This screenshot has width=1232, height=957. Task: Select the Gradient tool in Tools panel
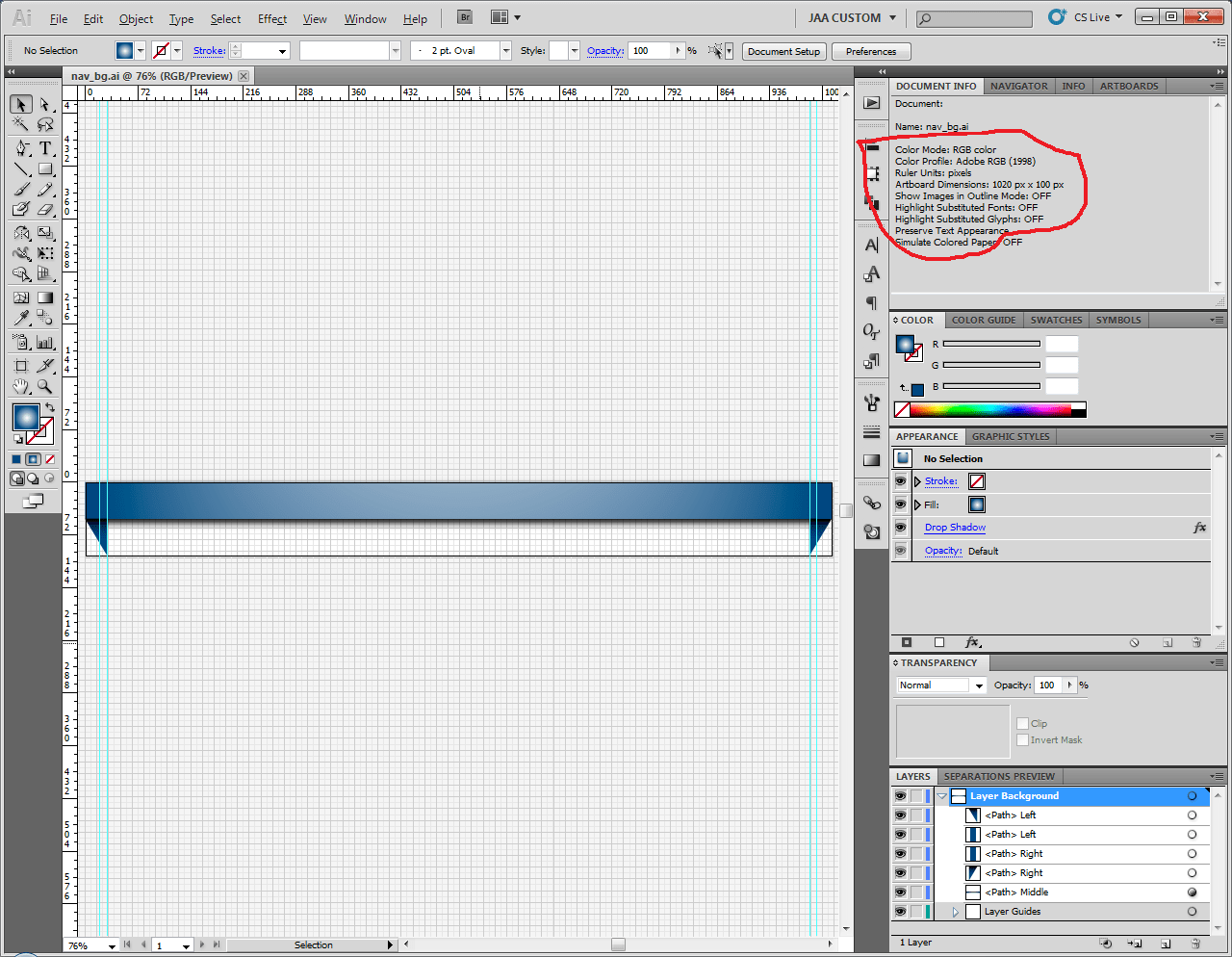44,297
